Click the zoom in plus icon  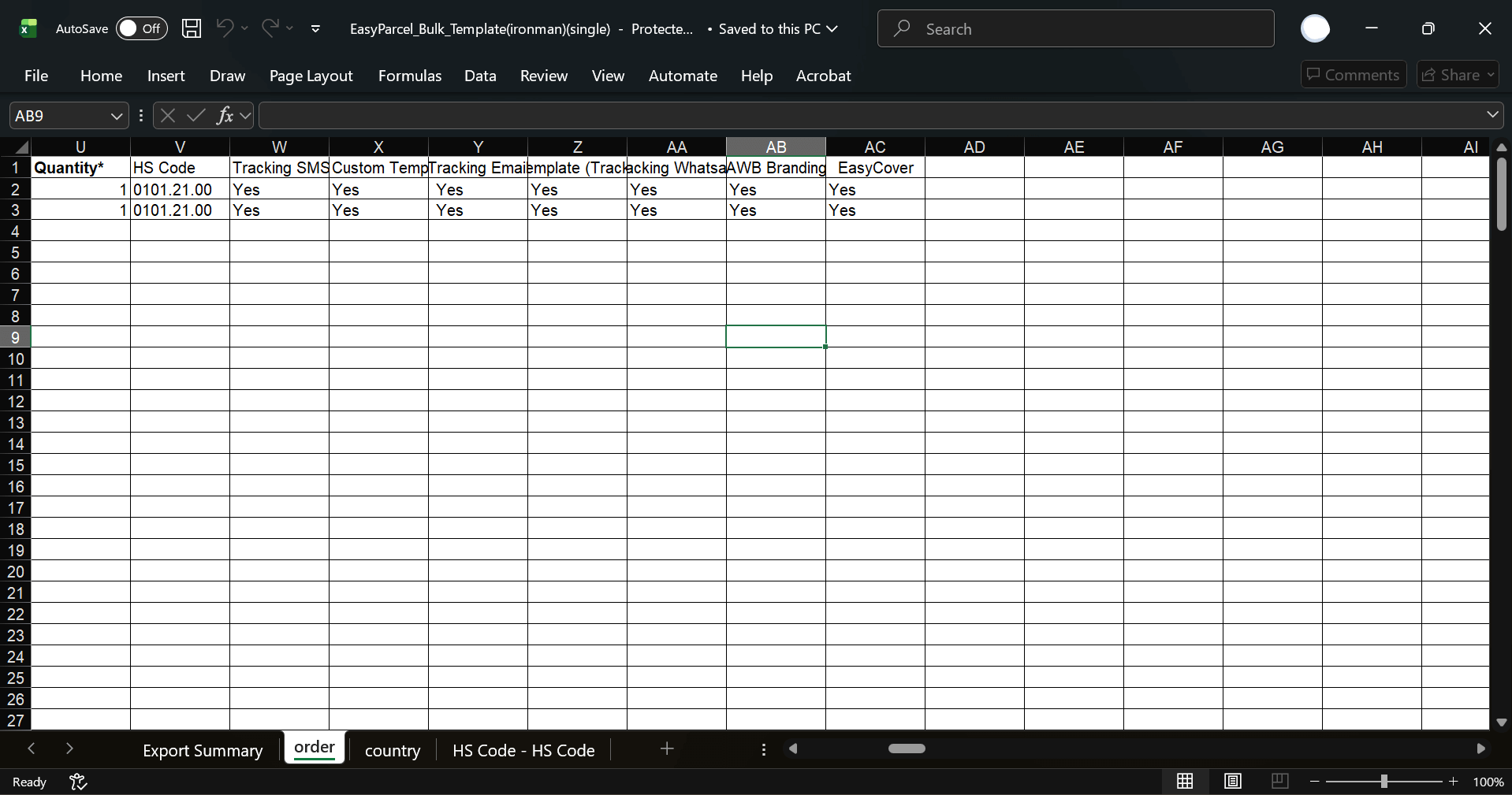click(1454, 782)
